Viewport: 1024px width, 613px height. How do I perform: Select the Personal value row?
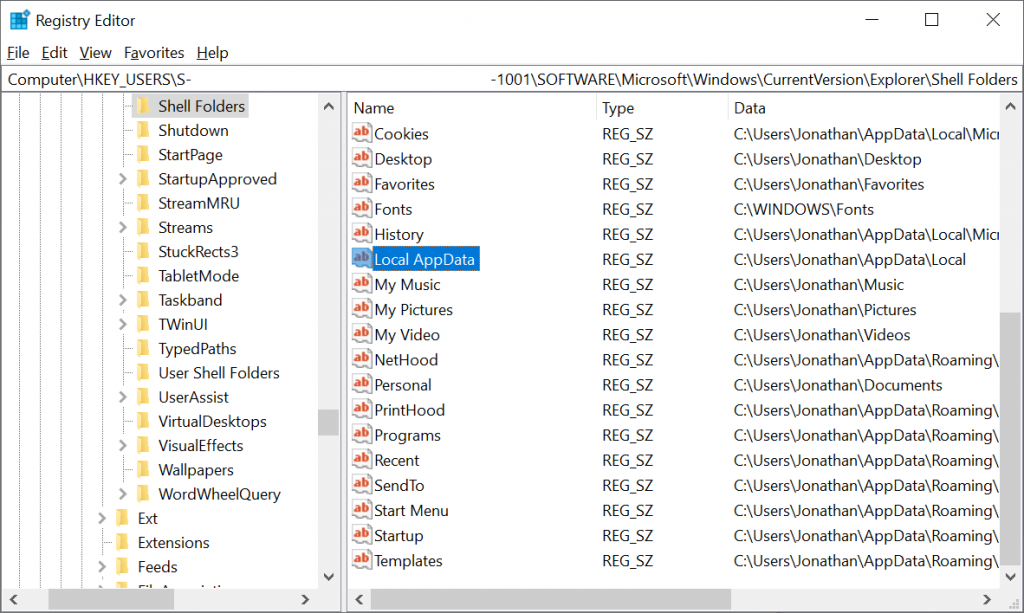pos(403,385)
